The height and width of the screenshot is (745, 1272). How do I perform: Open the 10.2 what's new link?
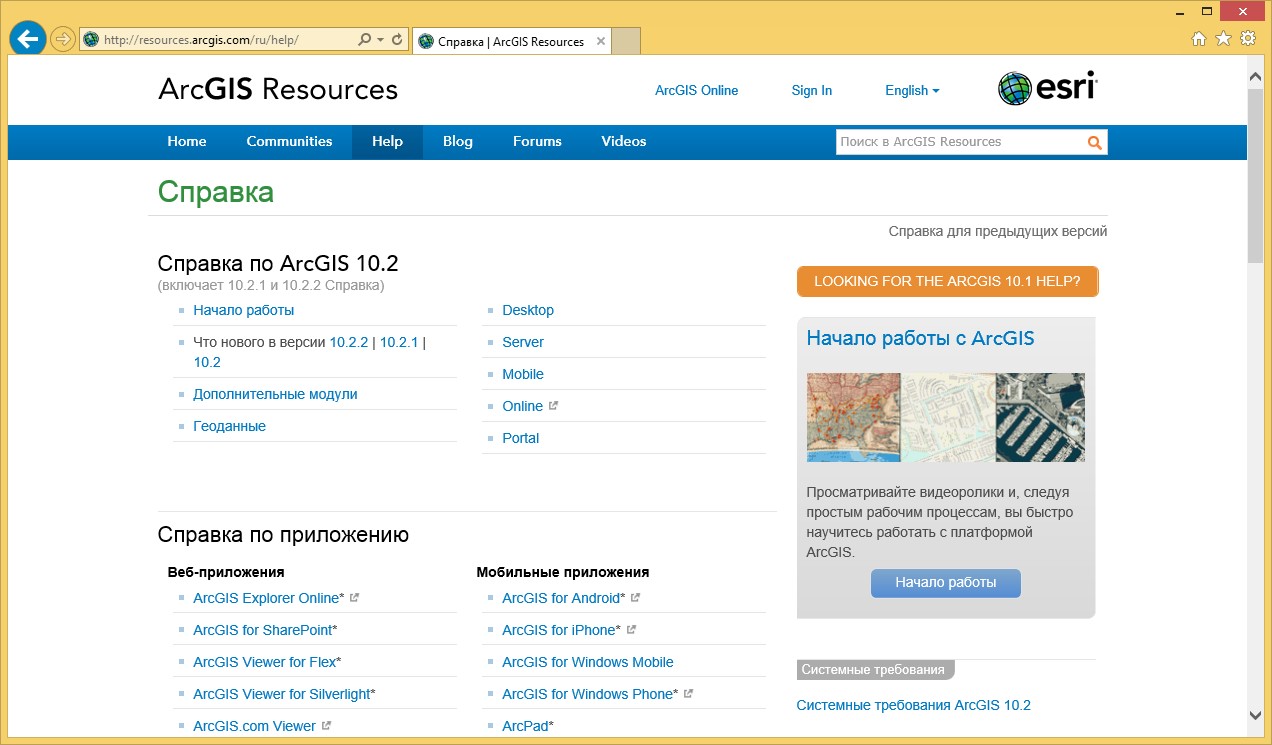pyautogui.click(x=207, y=362)
